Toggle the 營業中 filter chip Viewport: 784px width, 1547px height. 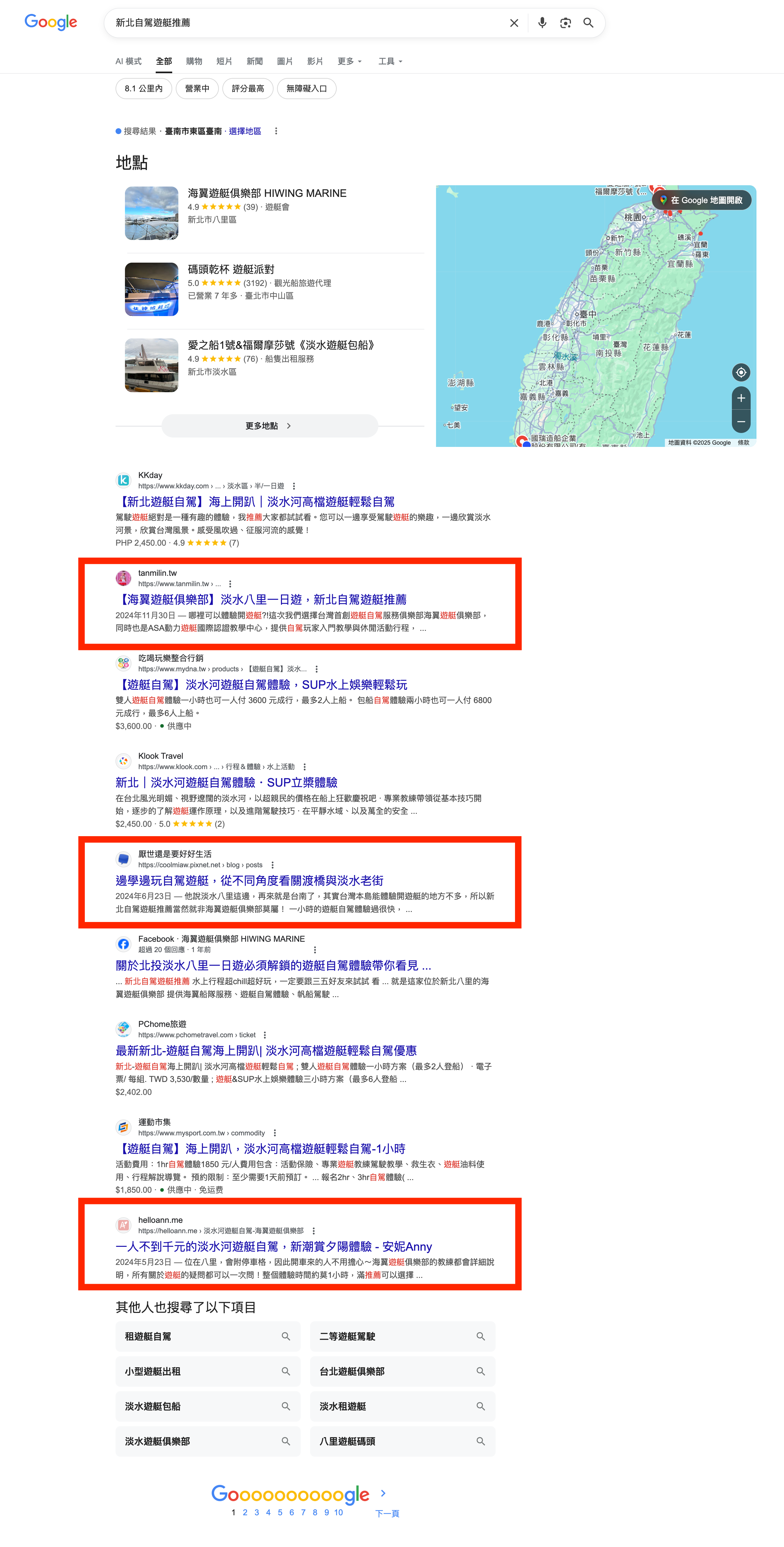197,88
